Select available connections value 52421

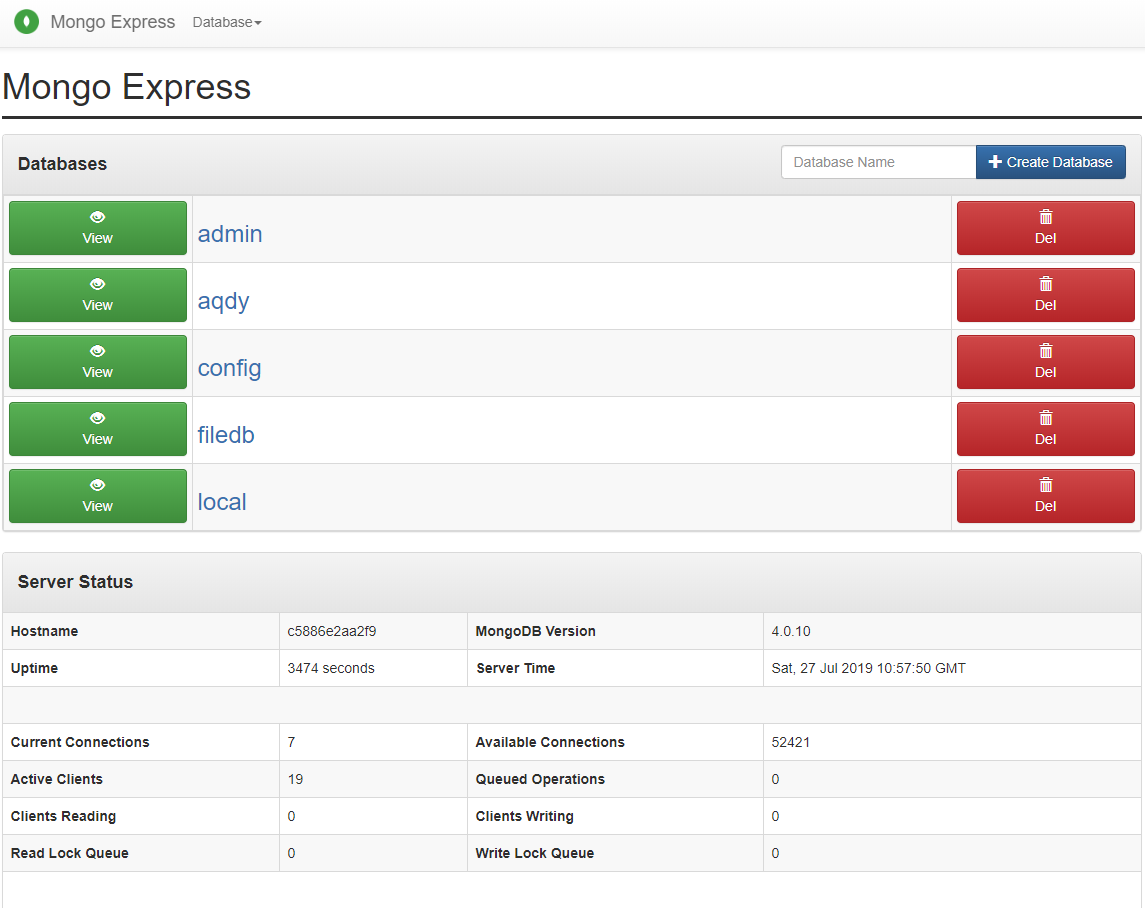tap(791, 742)
